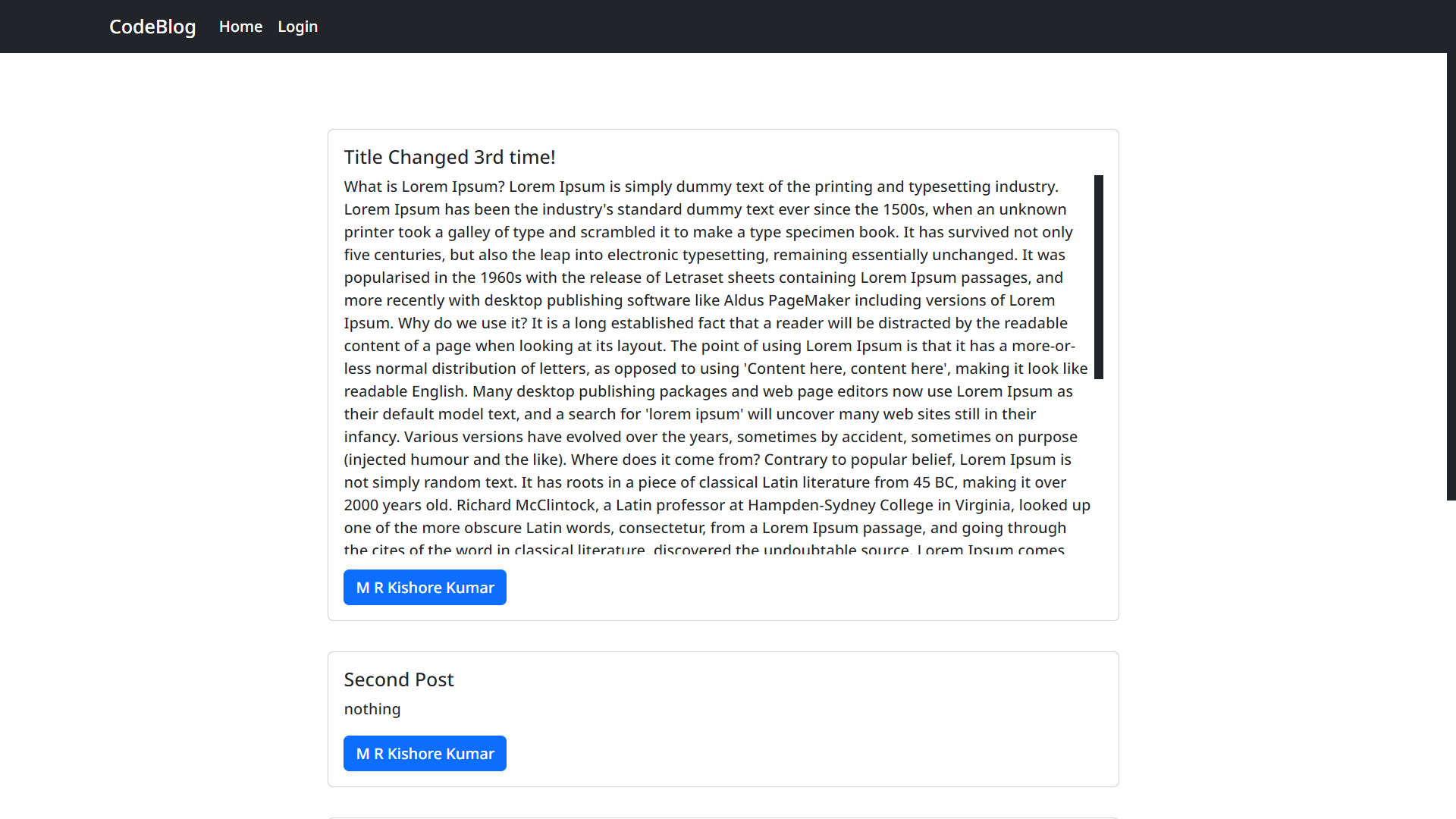Image resolution: width=1456 pixels, height=819 pixels.
Task: Click the 'Second Post' title
Action: pyautogui.click(x=399, y=679)
